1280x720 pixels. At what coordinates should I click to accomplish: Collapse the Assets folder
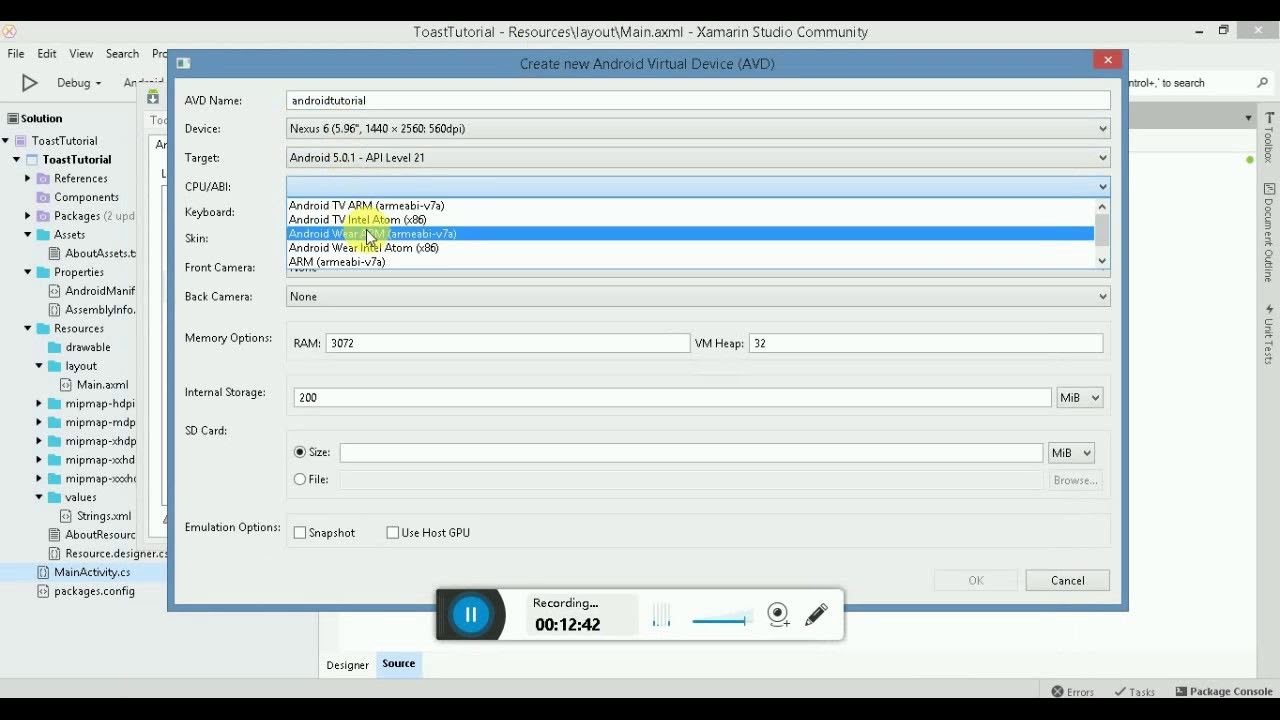(x=28, y=235)
